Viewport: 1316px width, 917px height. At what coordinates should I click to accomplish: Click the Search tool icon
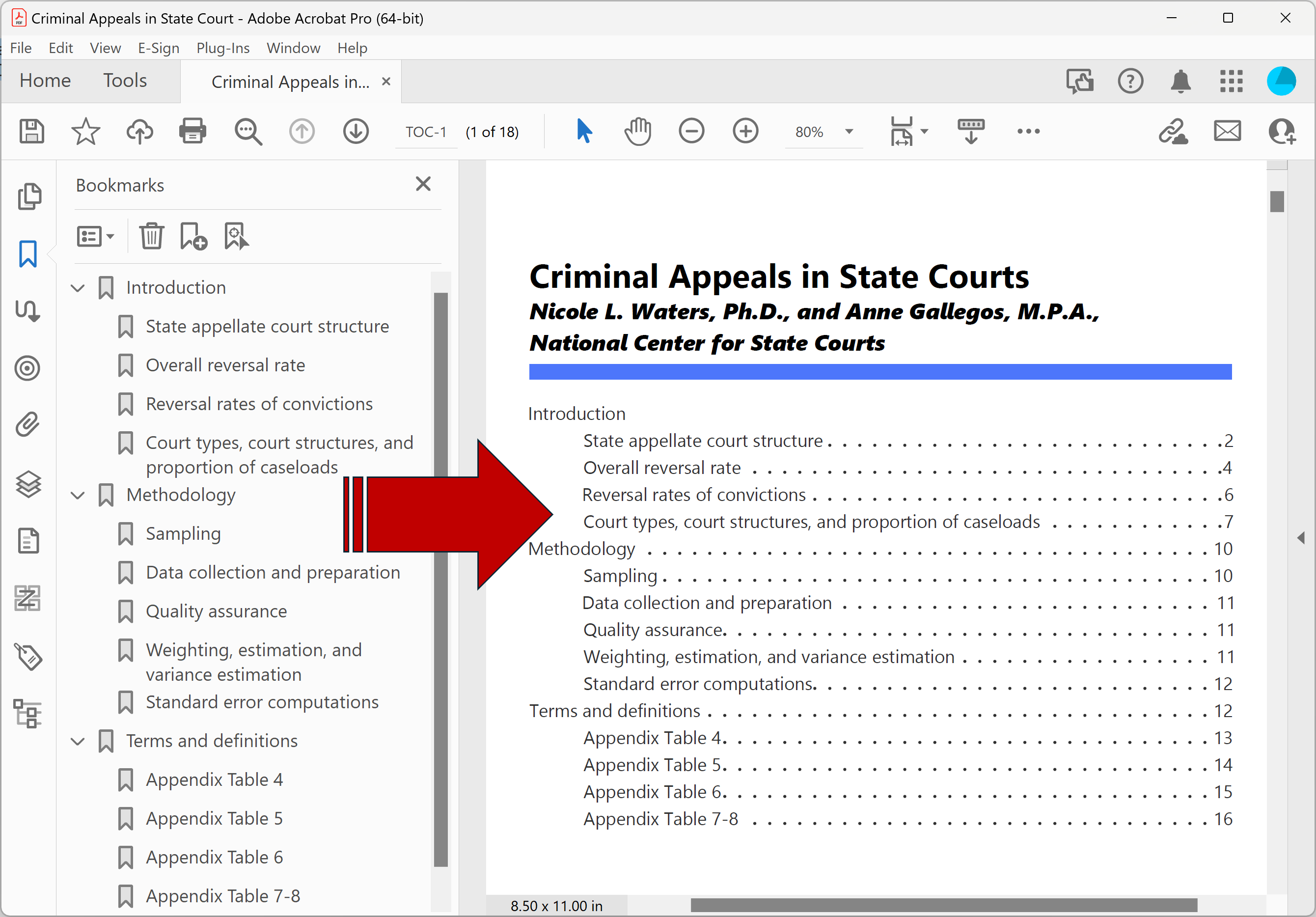point(249,130)
